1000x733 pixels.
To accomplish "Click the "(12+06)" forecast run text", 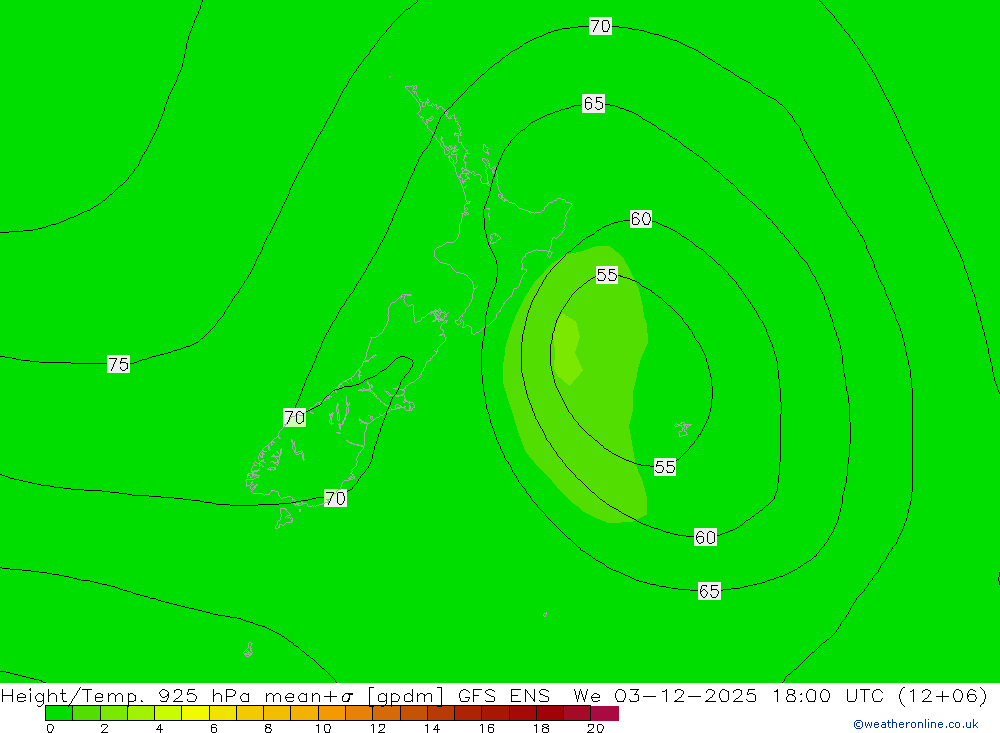I will tap(943, 695).
